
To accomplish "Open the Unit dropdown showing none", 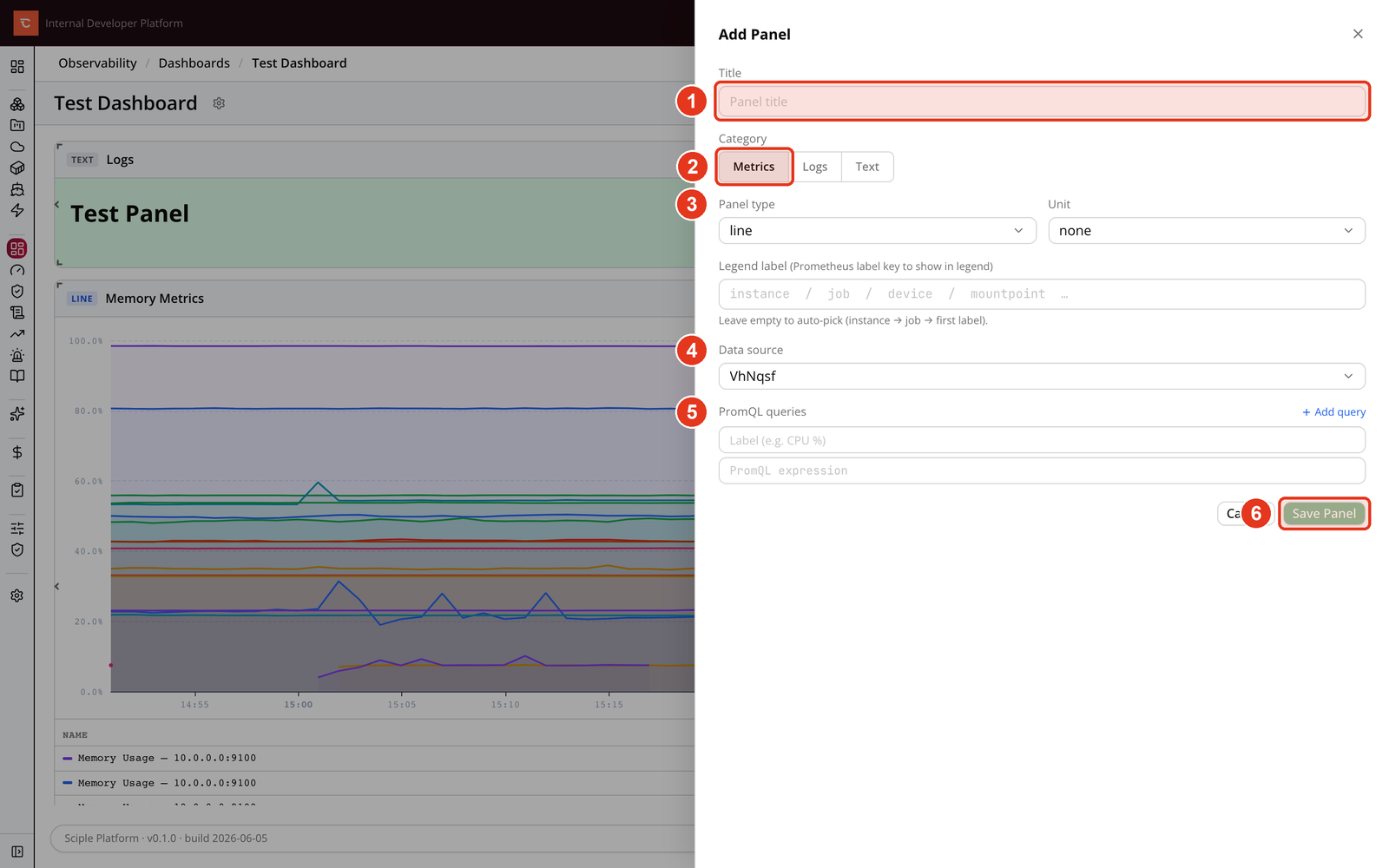I will [1207, 231].
